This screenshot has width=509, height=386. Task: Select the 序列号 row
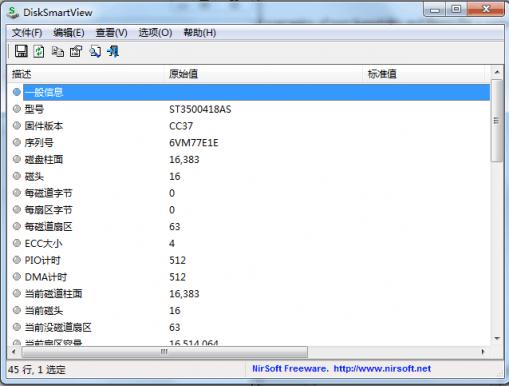pyautogui.click(x=249, y=143)
